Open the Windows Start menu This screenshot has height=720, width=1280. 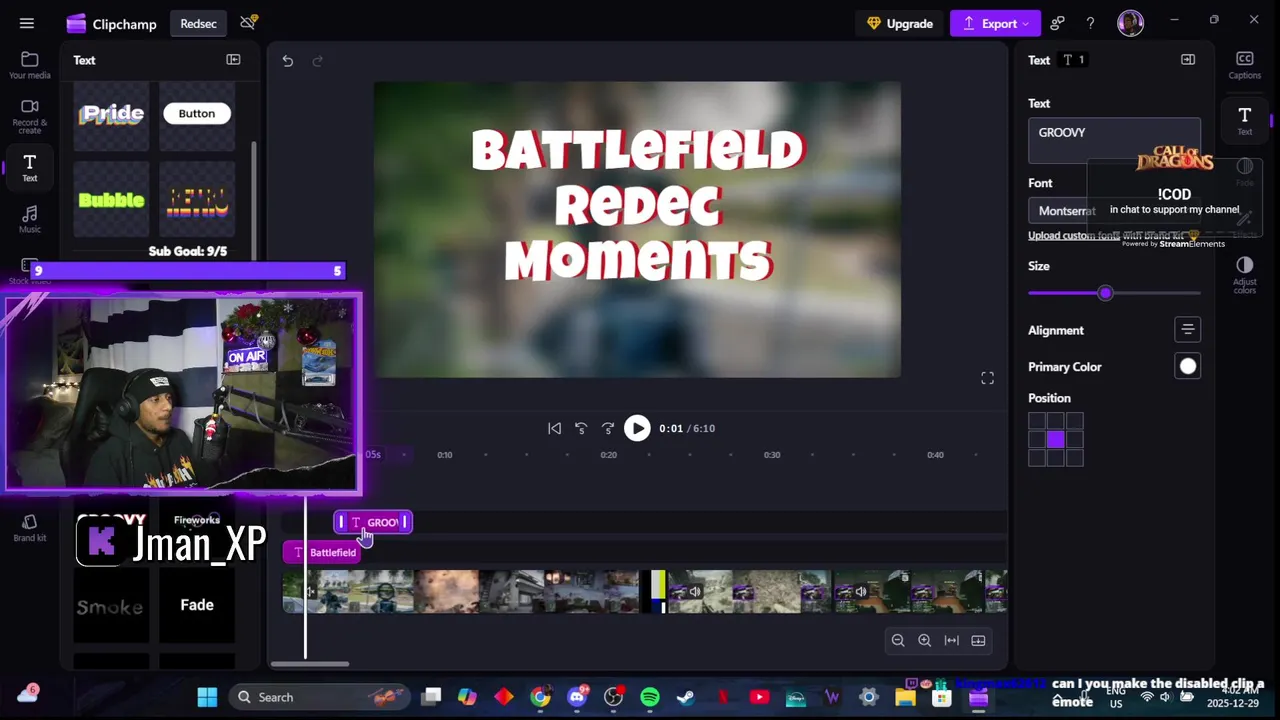click(x=207, y=697)
